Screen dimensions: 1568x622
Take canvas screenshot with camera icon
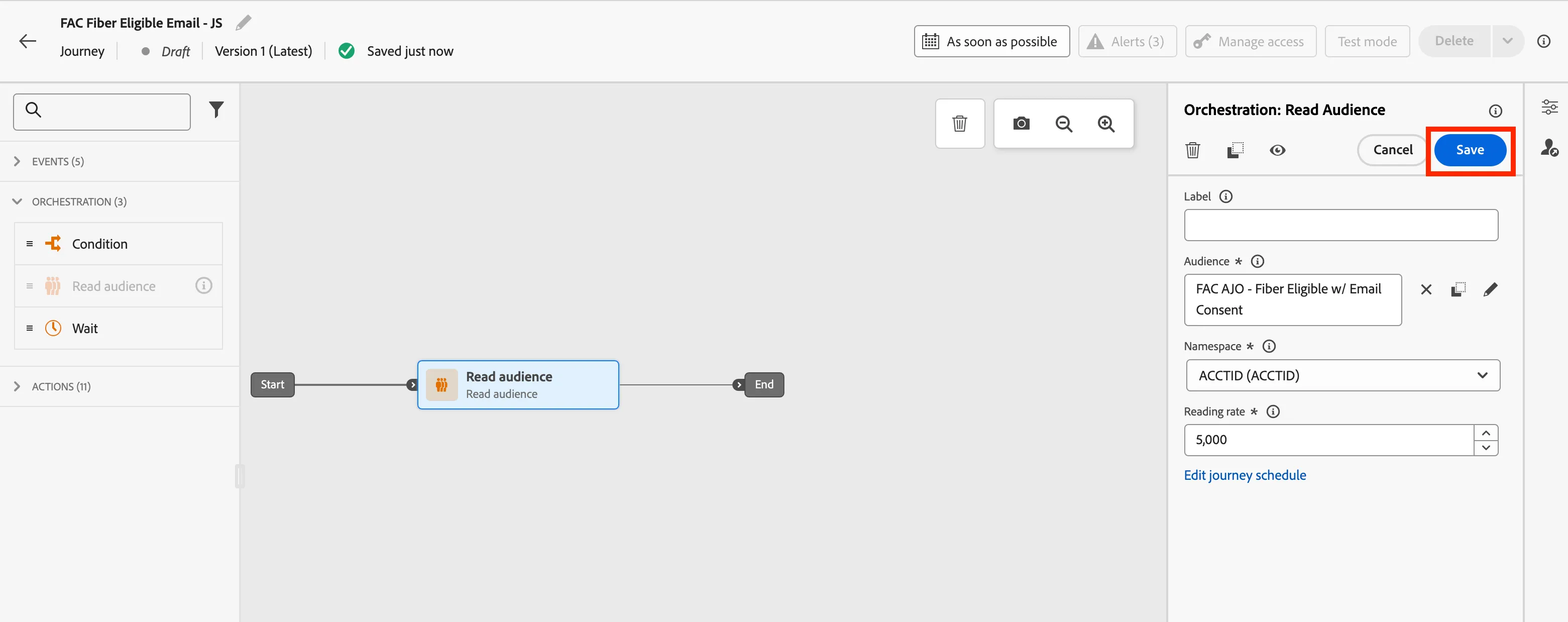coord(1021,124)
